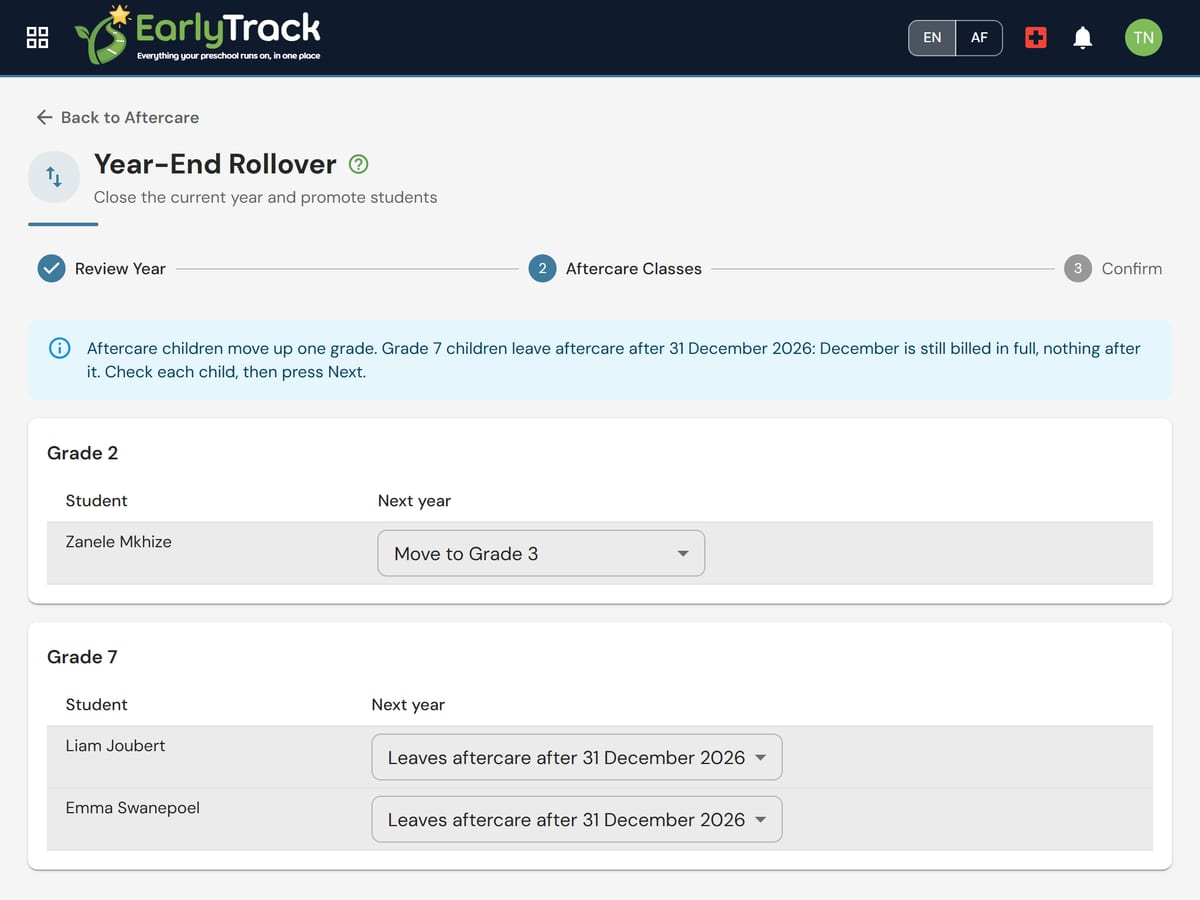The width and height of the screenshot is (1200, 900).
Task: Click the info icon in the blue notice
Action: tap(60, 348)
